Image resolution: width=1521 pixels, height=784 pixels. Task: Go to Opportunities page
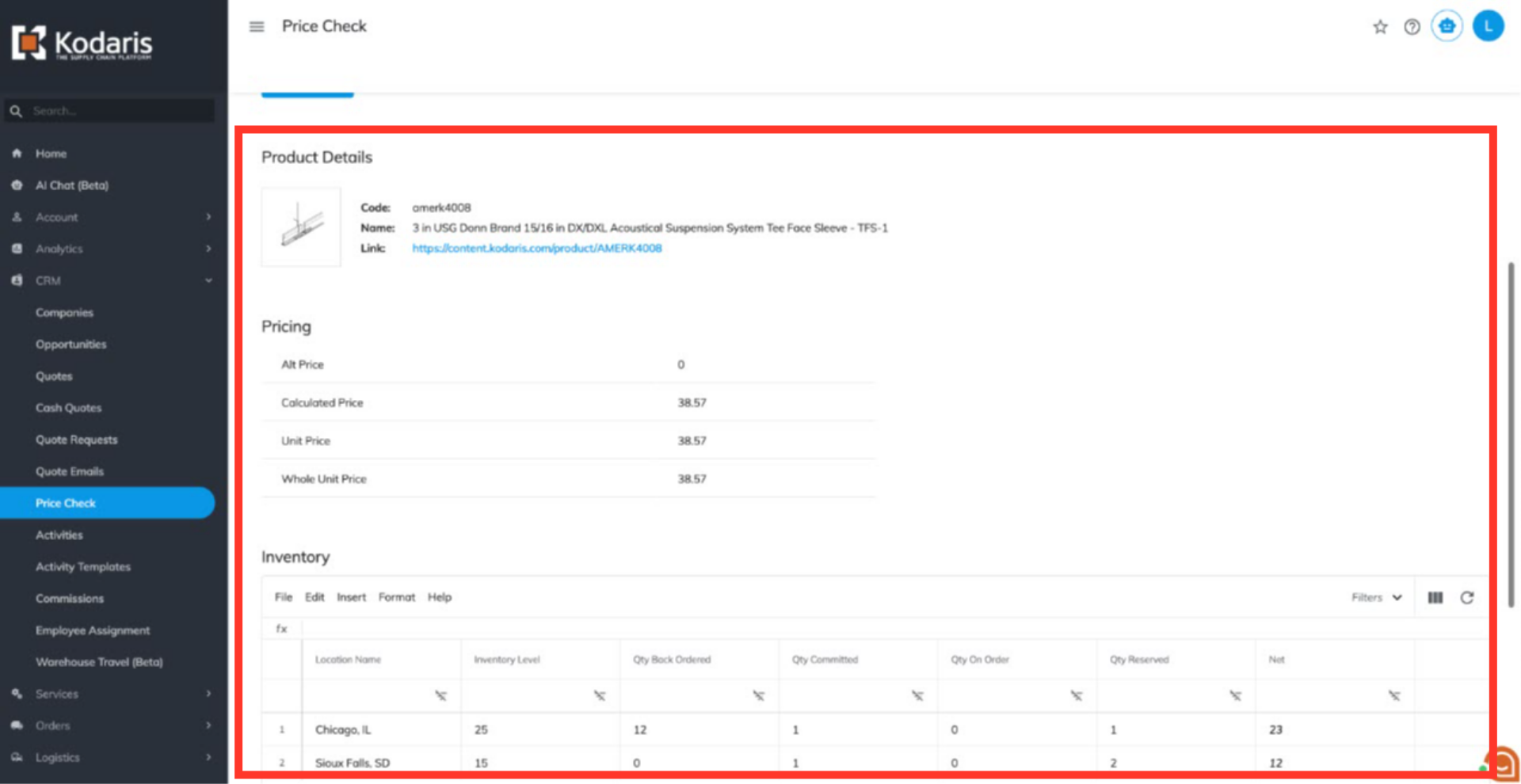[x=71, y=344]
